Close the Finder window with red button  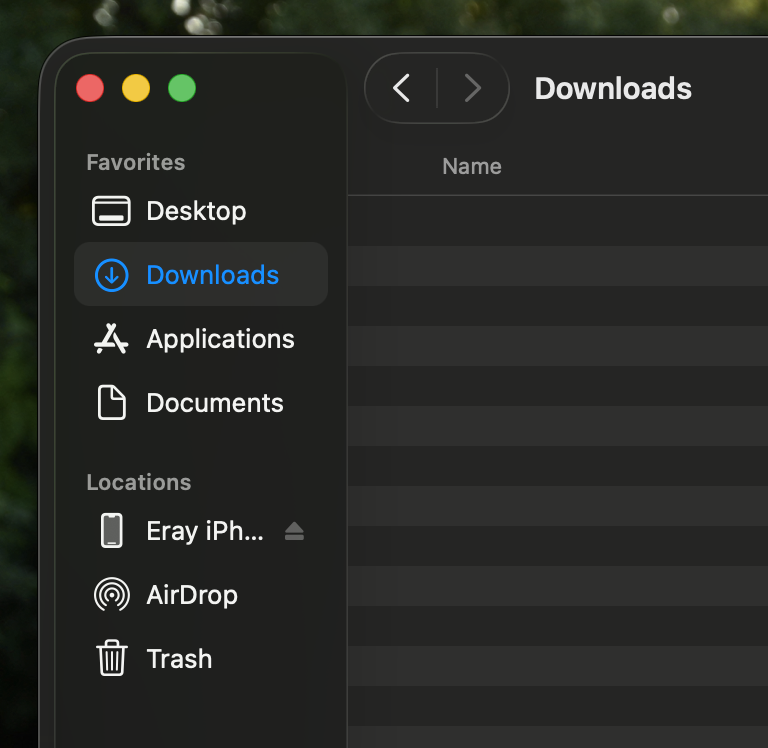90,88
